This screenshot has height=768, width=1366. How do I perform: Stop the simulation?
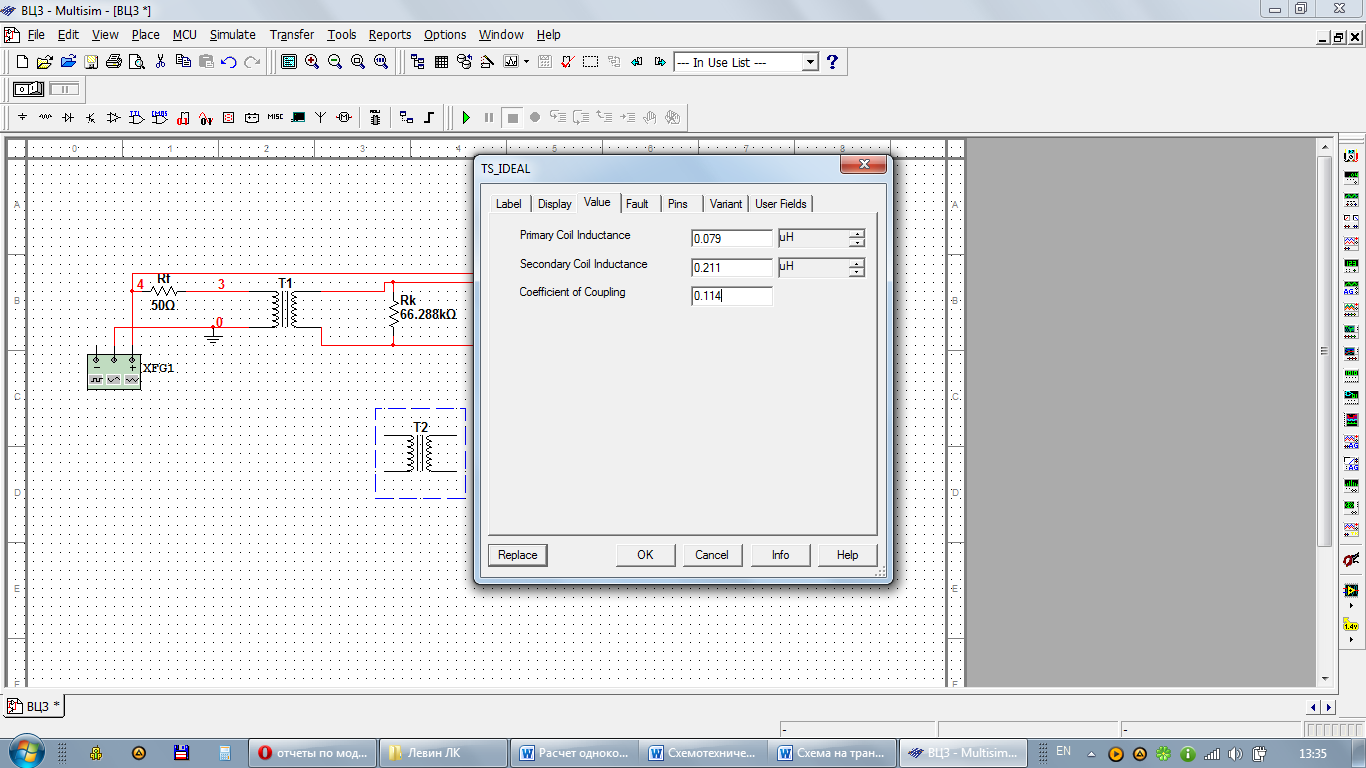[x=512, y=118]
